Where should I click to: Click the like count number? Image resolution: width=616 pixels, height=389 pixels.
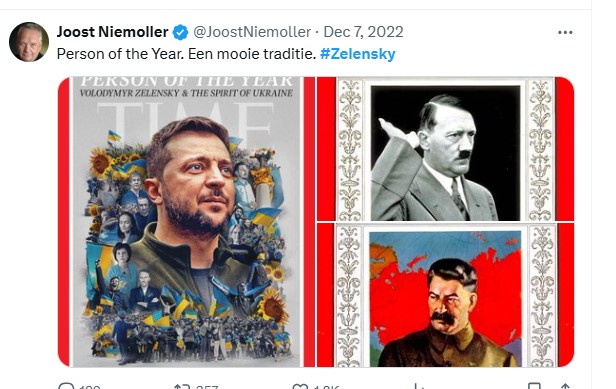(326, 387)
